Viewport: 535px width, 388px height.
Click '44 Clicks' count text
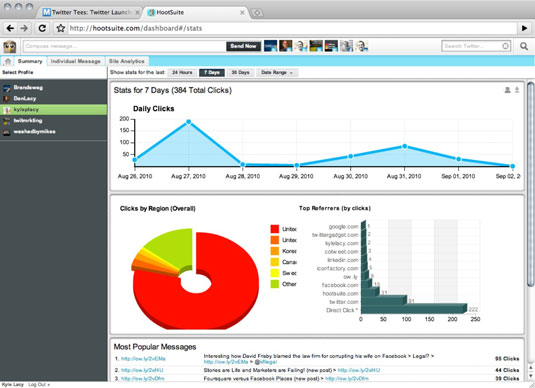click(x=507, y=370)
